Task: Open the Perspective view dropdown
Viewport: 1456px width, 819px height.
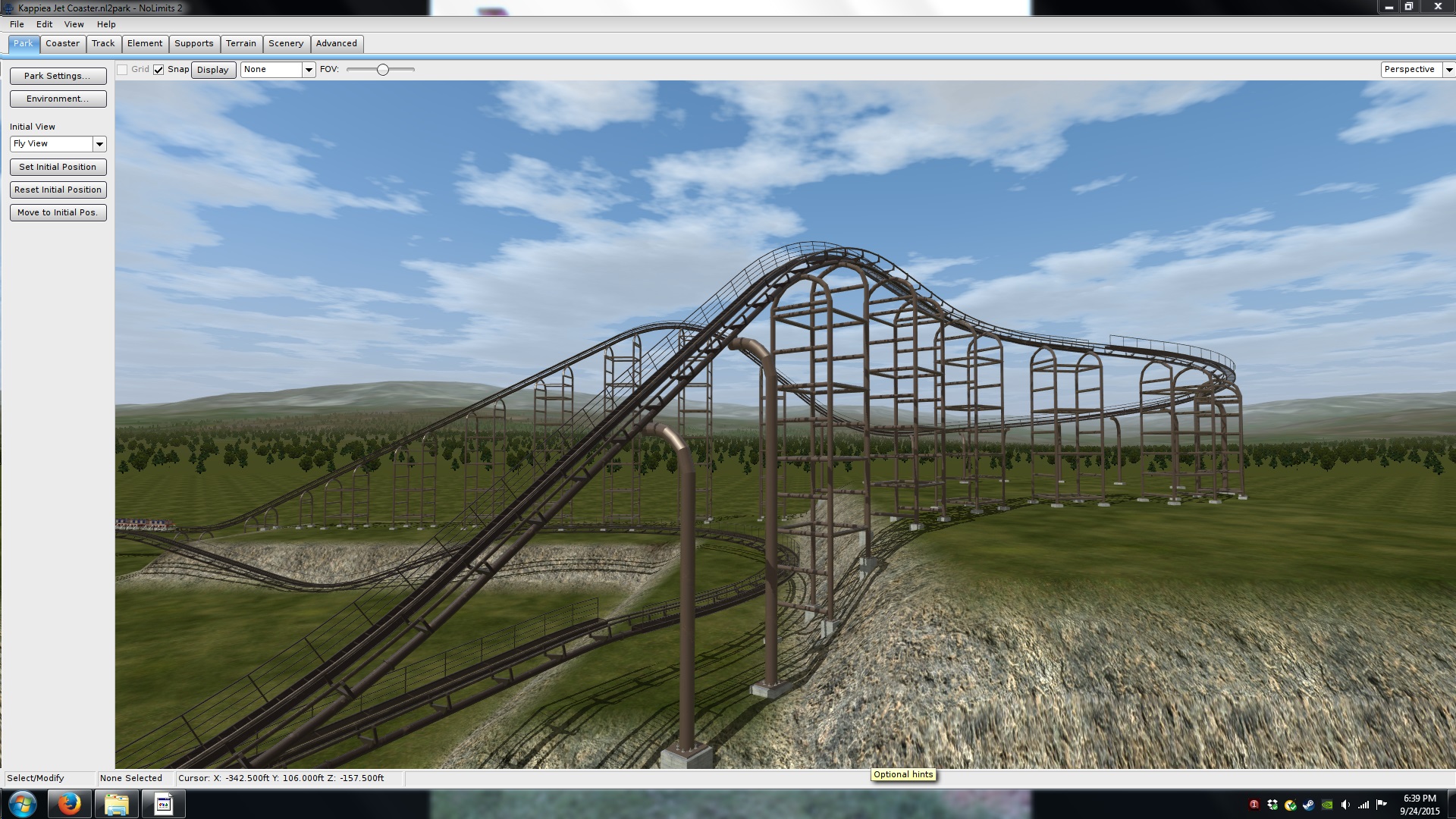Action: (1448, 70)
